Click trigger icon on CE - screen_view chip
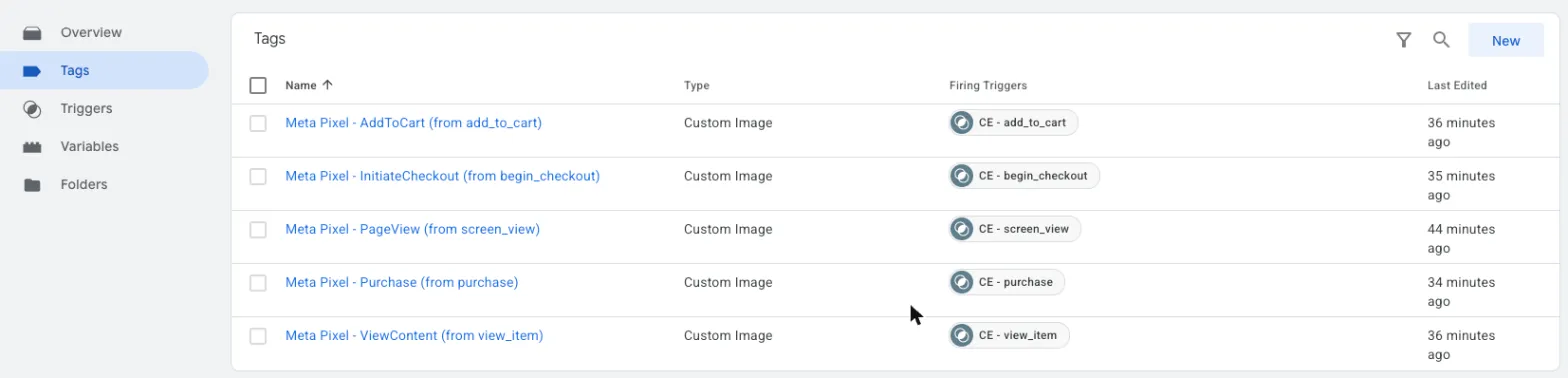 click(x=962, y=229)
